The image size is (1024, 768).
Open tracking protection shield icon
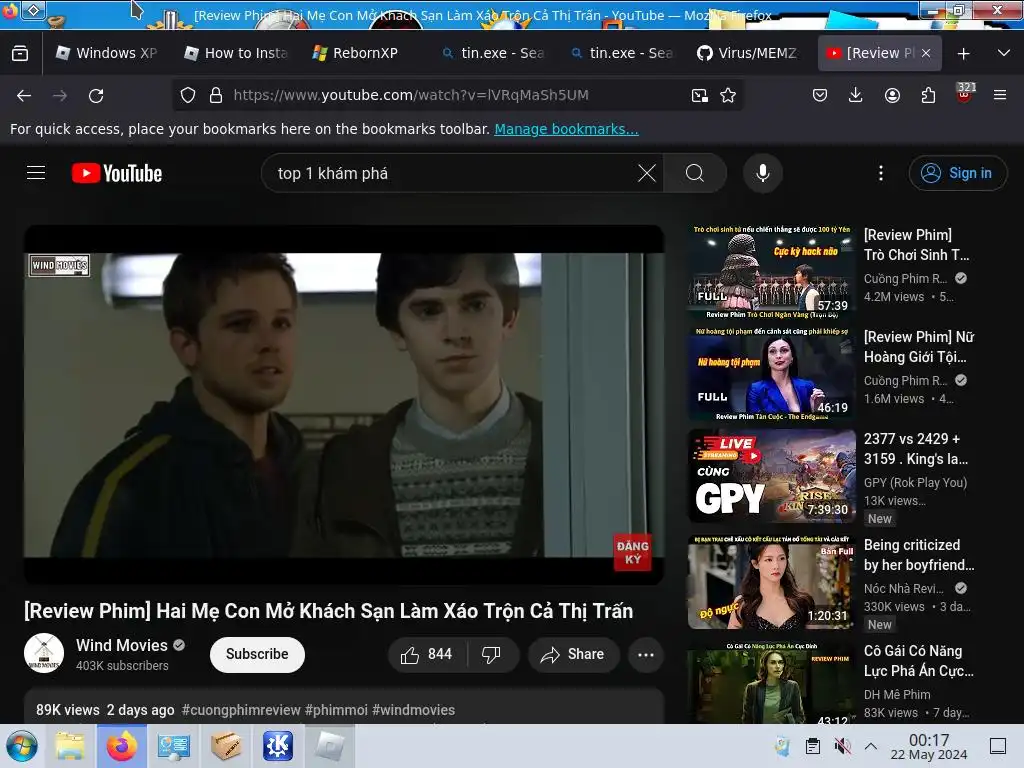188,95
